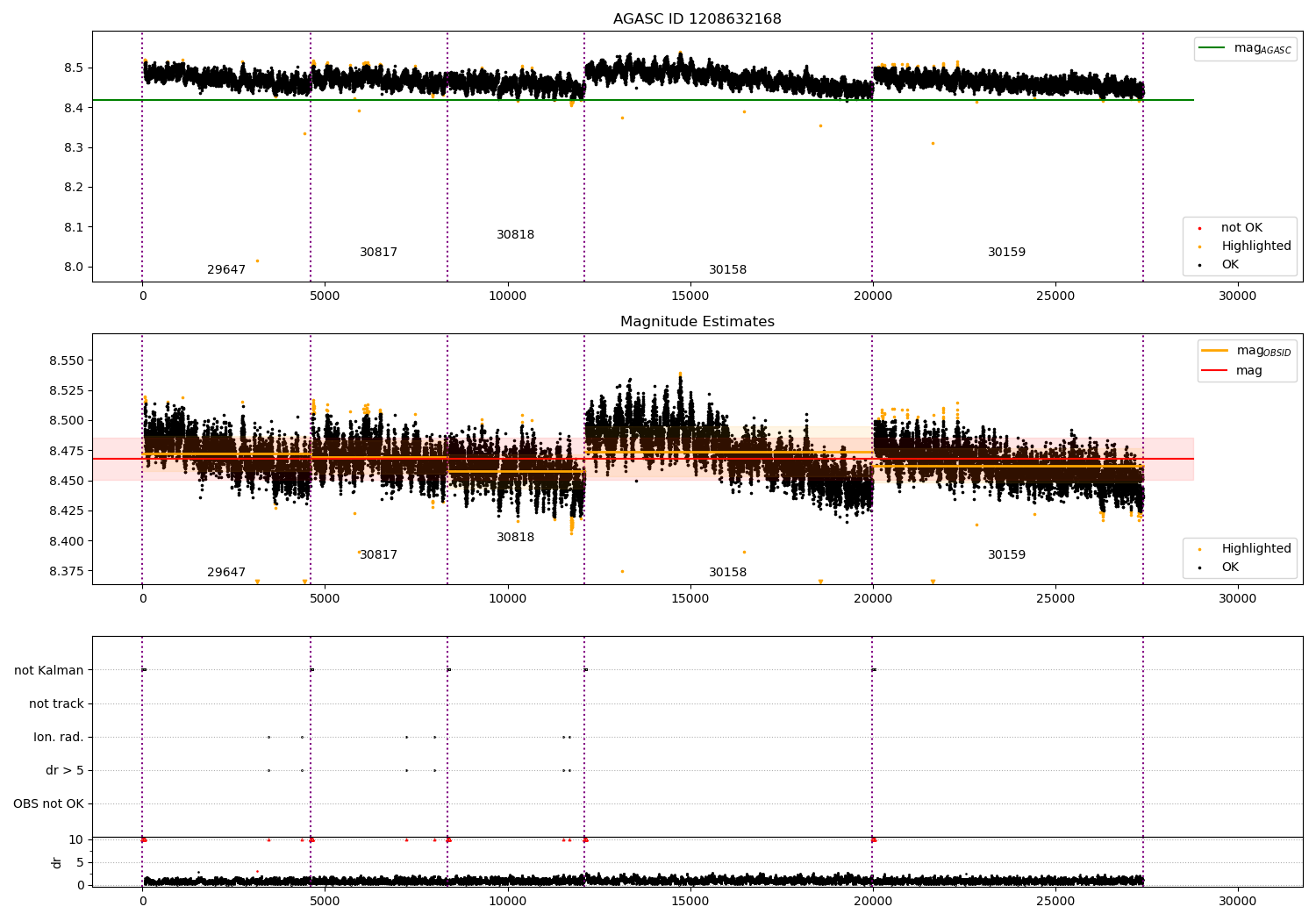Click the 8.4 y-tick of the top plot
Viewport: 1316px width, 921px height.
click(74, 108)
